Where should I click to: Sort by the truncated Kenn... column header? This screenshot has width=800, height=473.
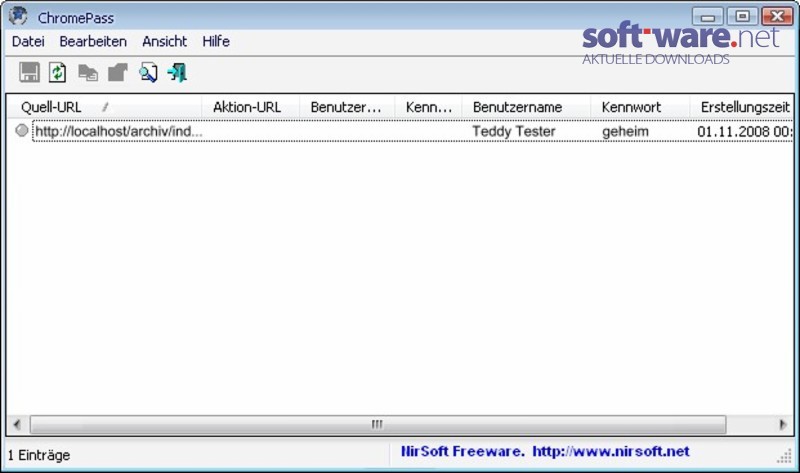(x=428, y=107)
